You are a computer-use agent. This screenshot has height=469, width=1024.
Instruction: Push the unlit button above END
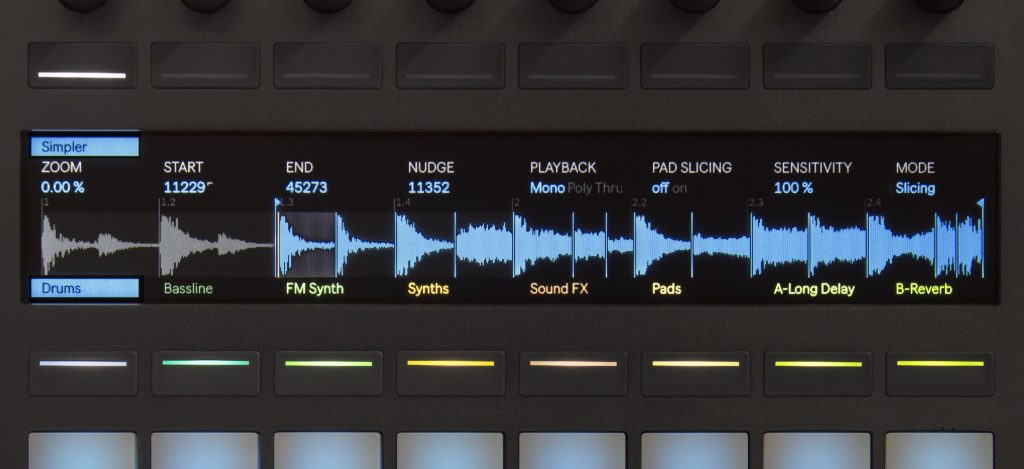click(328, 65)
